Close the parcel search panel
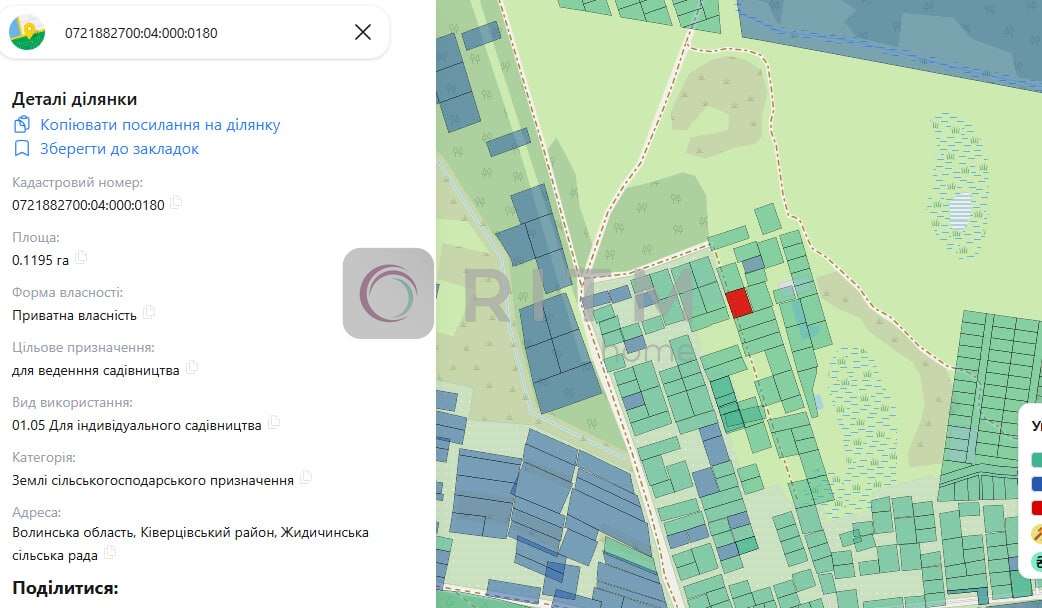The height and width of the screenshot is (608, 1042). (x=363, y=32)
